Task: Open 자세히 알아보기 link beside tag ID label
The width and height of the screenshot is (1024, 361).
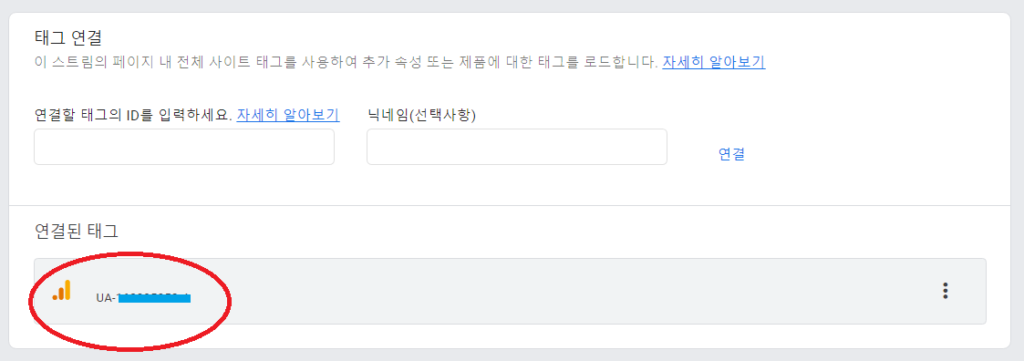Action: [x=288, y=116]
